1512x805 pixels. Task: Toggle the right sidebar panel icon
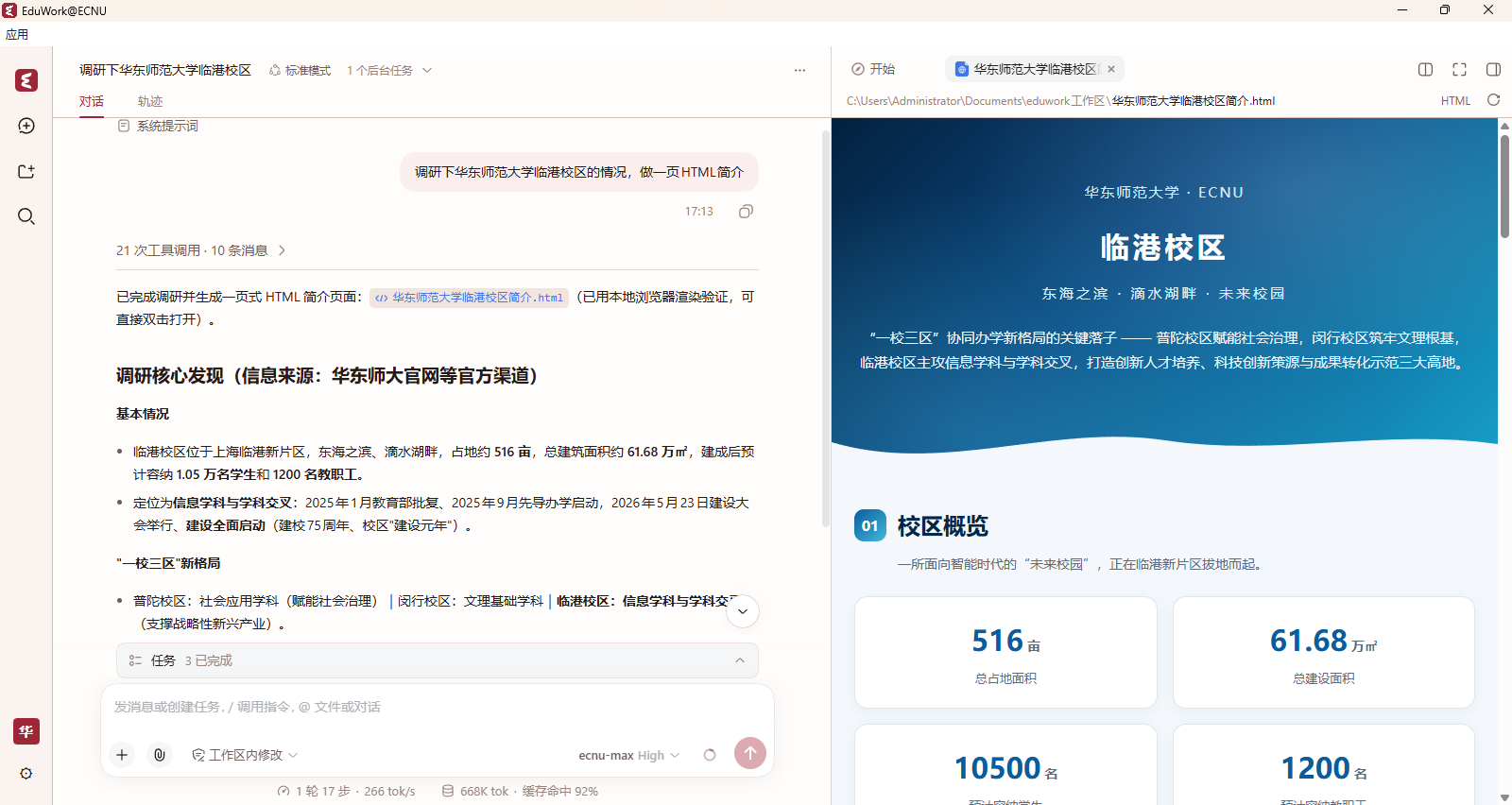(x=1494, y=69)
